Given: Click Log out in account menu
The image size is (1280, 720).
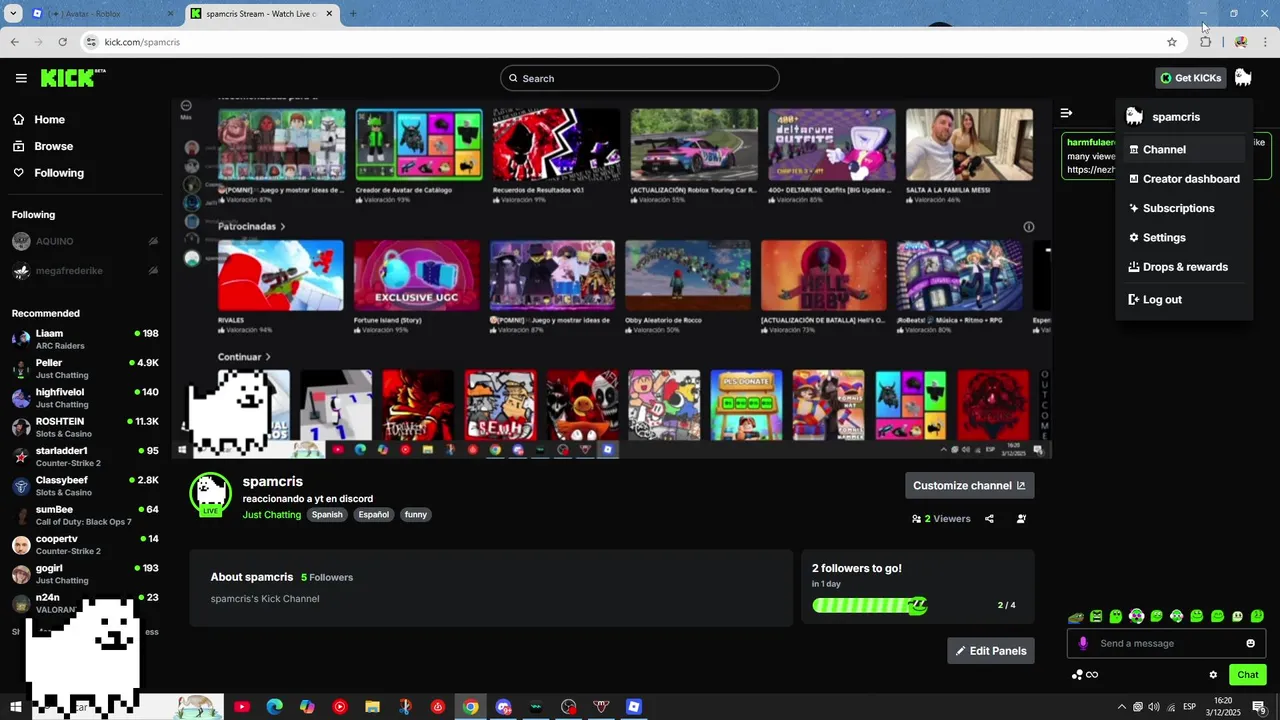Looking at the screenshot, I should pyautogui.click(x=1184, y=299).
